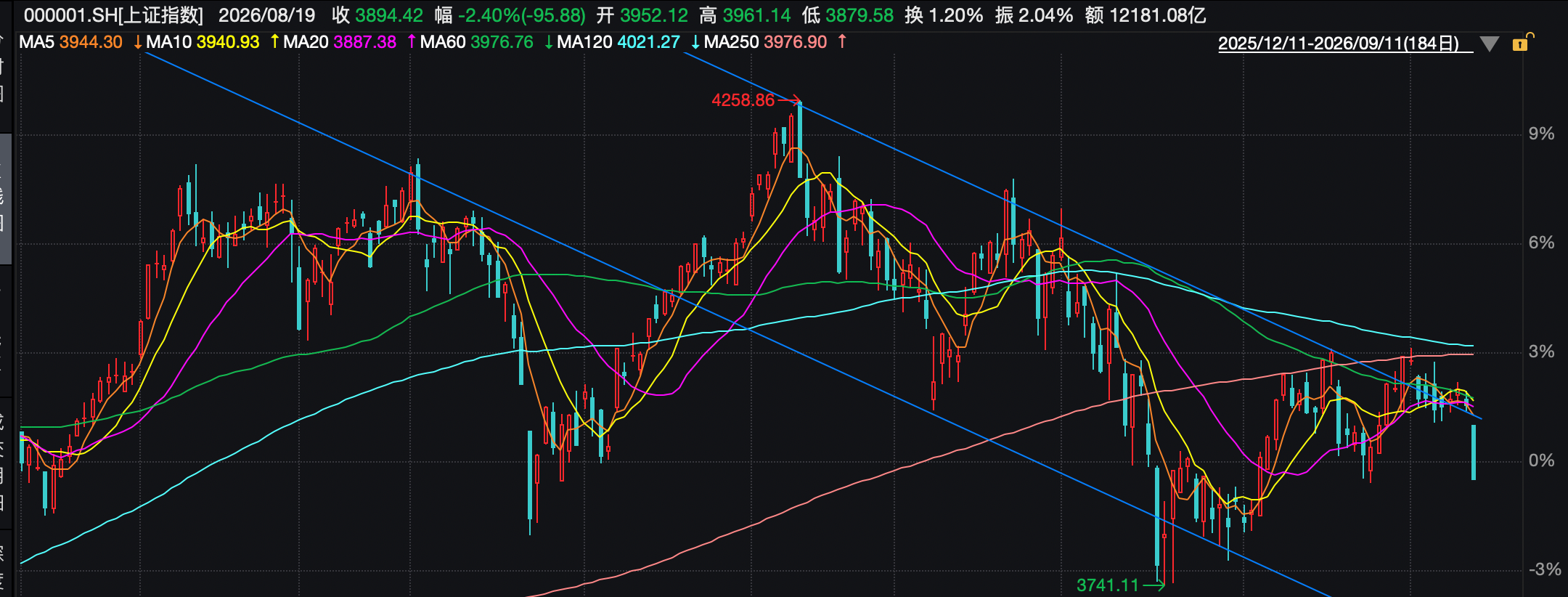Select the MA250 indicator value 3976.90
Image resolution: width=1568 pixels, height=597 pixels.
[x=796, y=42]
